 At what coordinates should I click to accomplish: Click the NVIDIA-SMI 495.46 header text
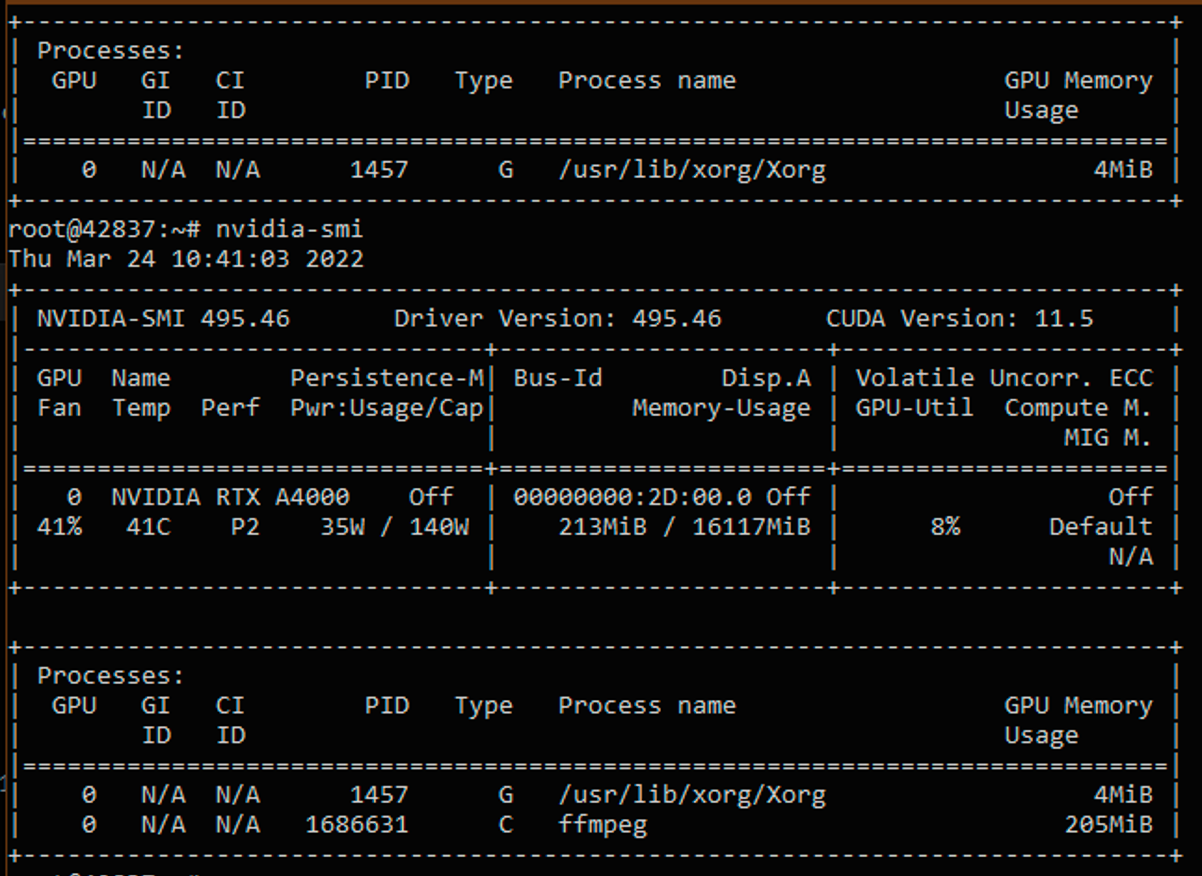click(163, 319)
